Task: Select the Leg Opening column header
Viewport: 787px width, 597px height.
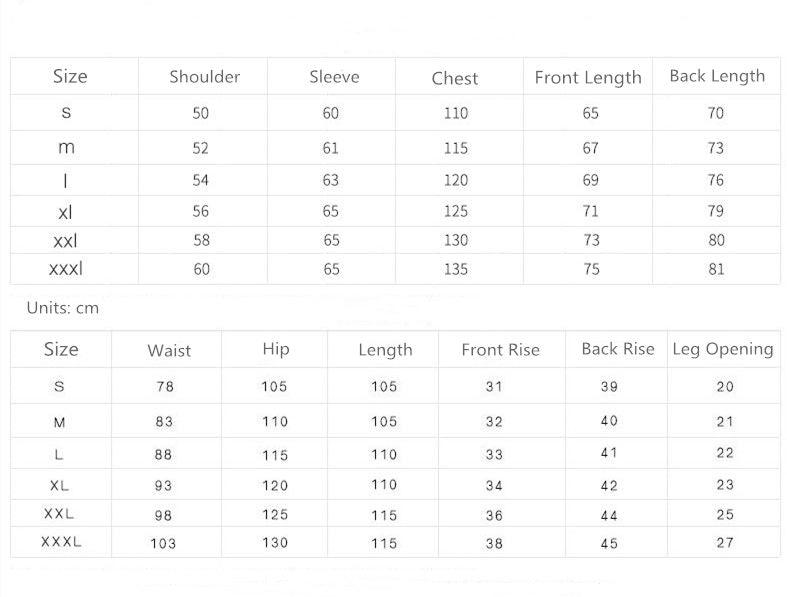Action: click(x=723, y=349)
